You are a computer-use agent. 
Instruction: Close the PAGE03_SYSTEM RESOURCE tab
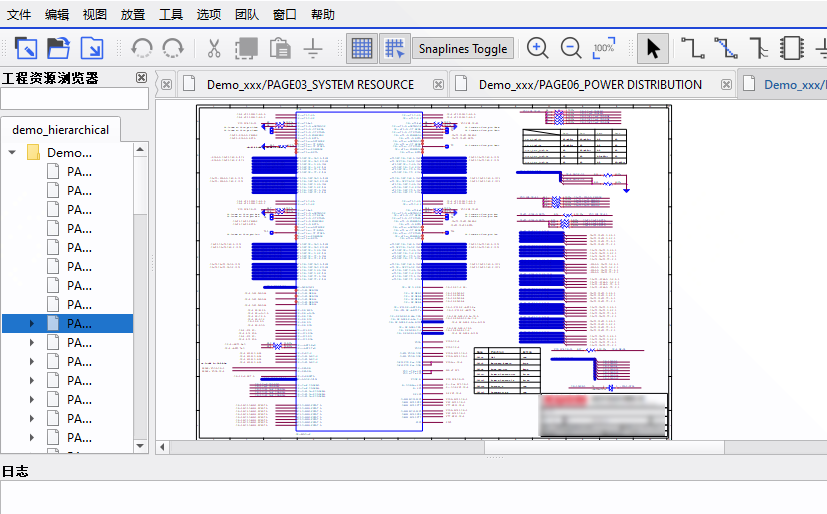coord(166,85)
